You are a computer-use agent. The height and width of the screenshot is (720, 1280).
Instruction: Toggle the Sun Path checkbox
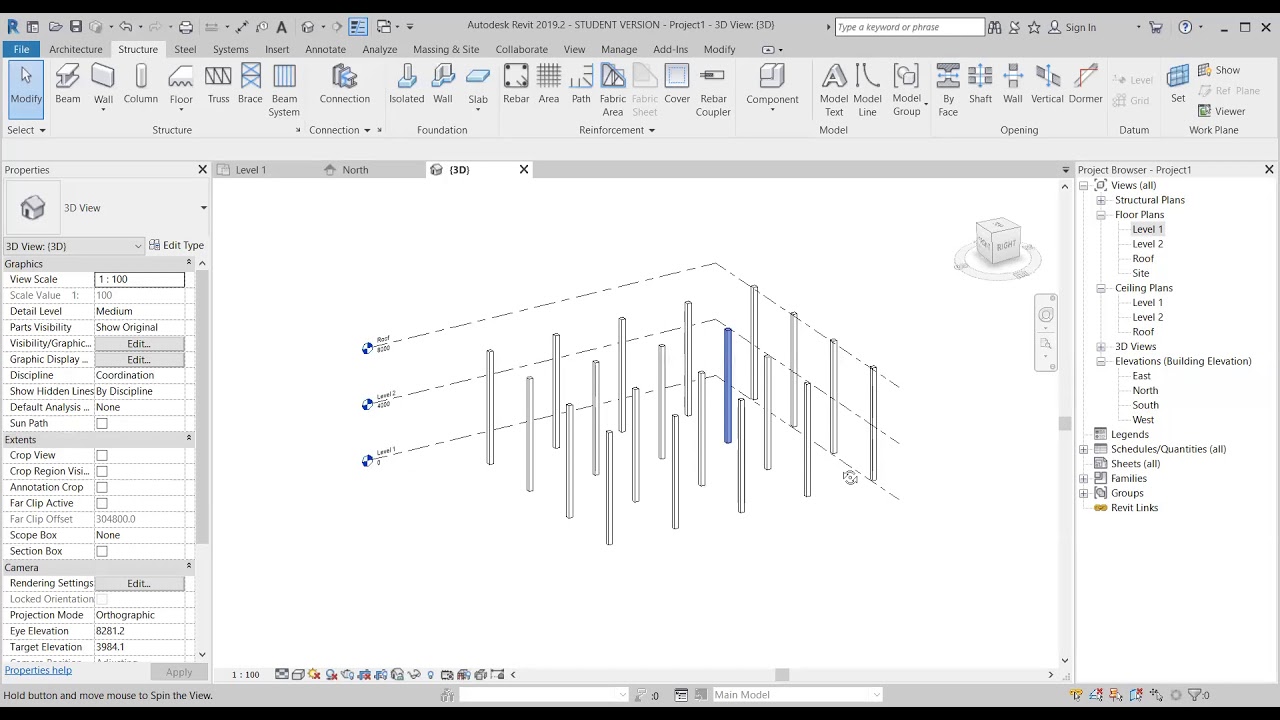102,423
